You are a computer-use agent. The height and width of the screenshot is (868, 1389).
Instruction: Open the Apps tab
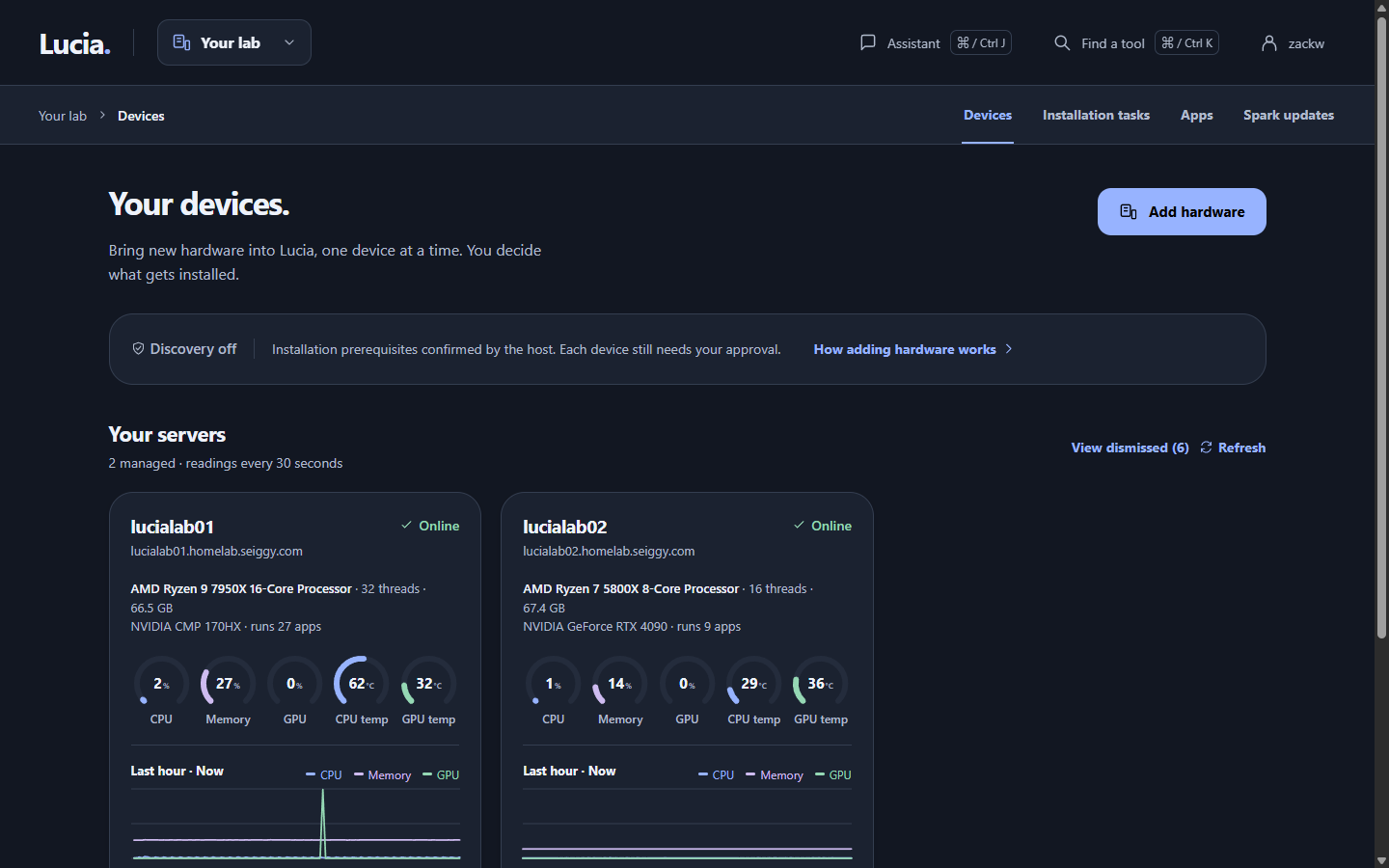click(1197, 115)
